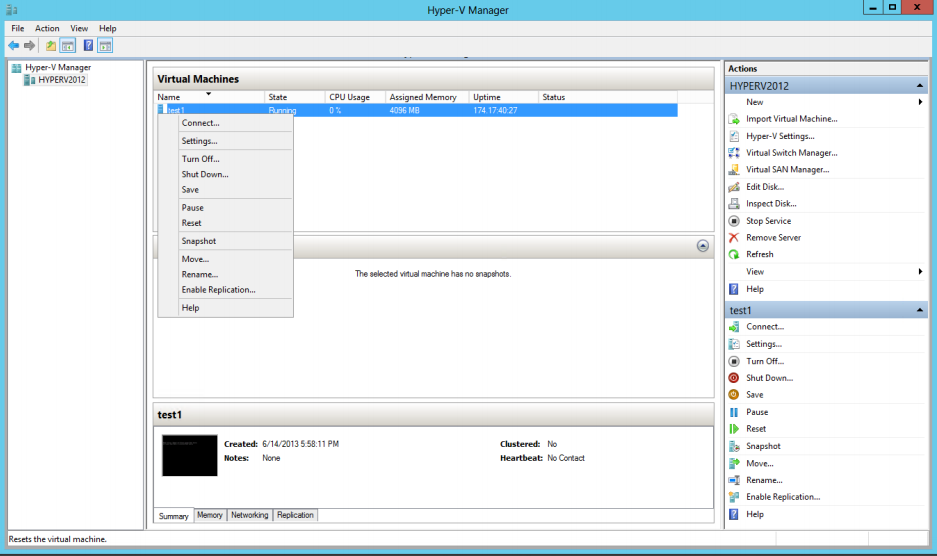This screenshot has height=556, width=937.
Task: Select HYPERV2012 server in tree
Action: point(63,80)
